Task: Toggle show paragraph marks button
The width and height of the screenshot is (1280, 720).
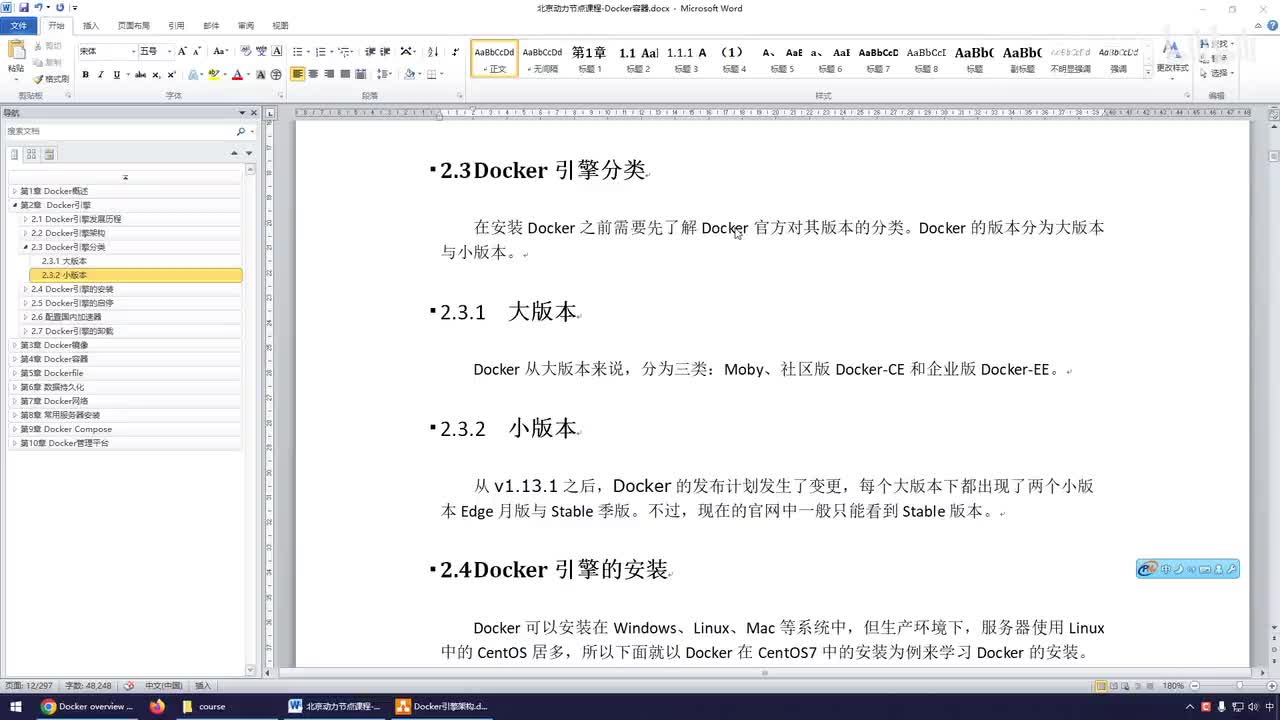Action: click(x=456, y=51)
